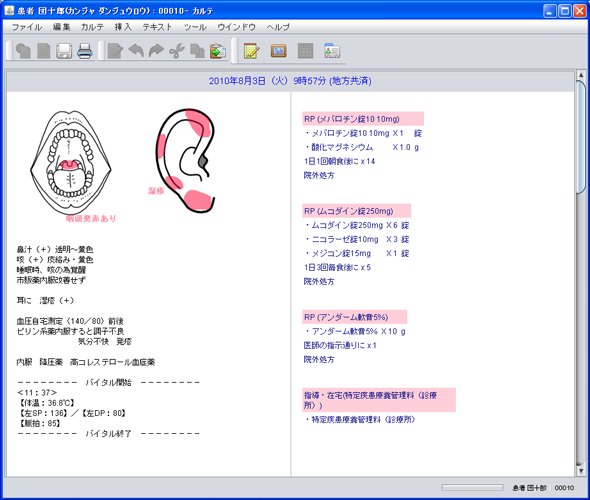The width and height of the screenshot is (590, 500).
Task: Click the gray grid toolbar icon
Action: (306, 51)
